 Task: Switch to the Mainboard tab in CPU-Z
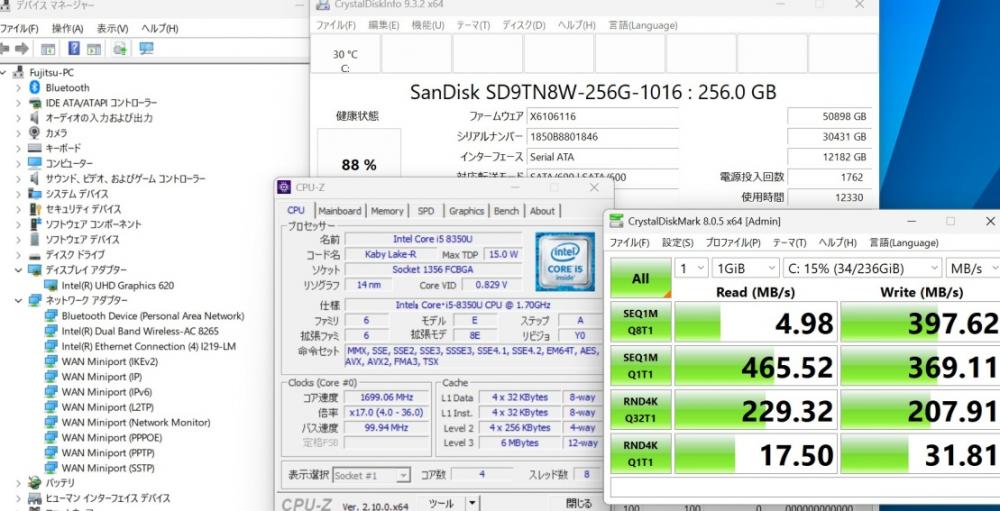click(x=340, y=211)
